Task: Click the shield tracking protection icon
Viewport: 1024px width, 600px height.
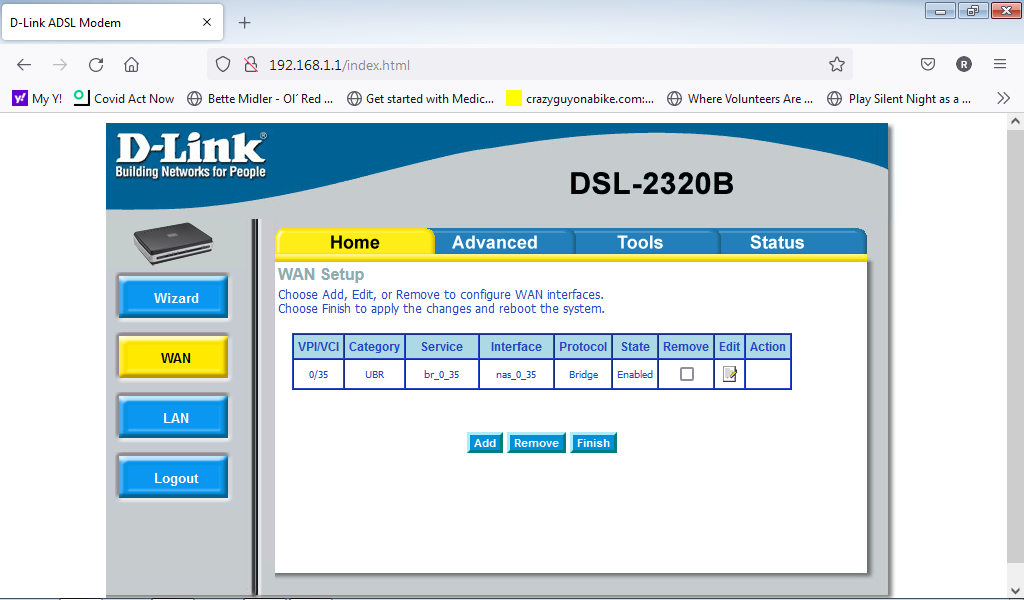Action: 223,65
